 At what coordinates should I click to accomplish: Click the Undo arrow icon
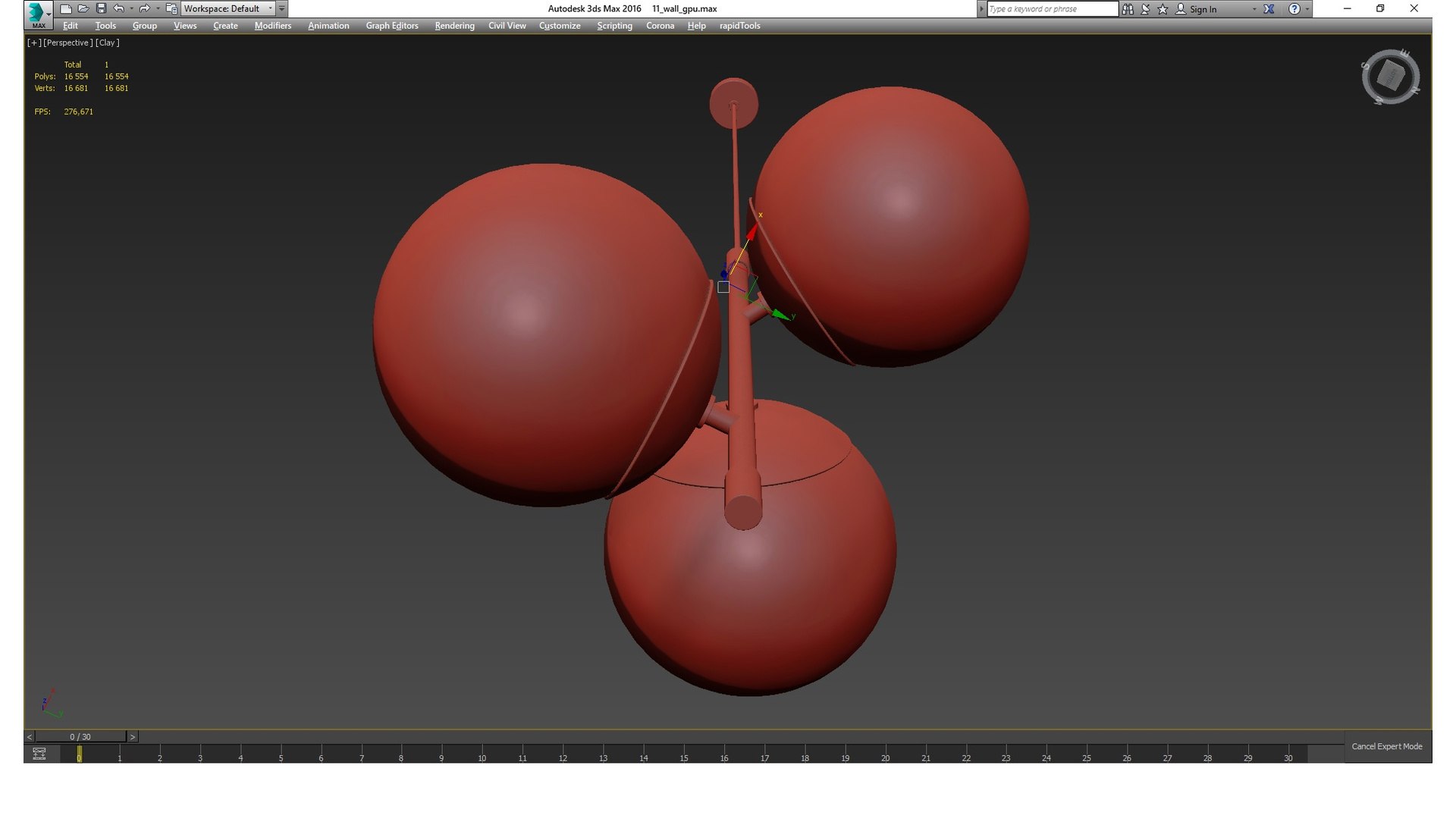[118, 8]
